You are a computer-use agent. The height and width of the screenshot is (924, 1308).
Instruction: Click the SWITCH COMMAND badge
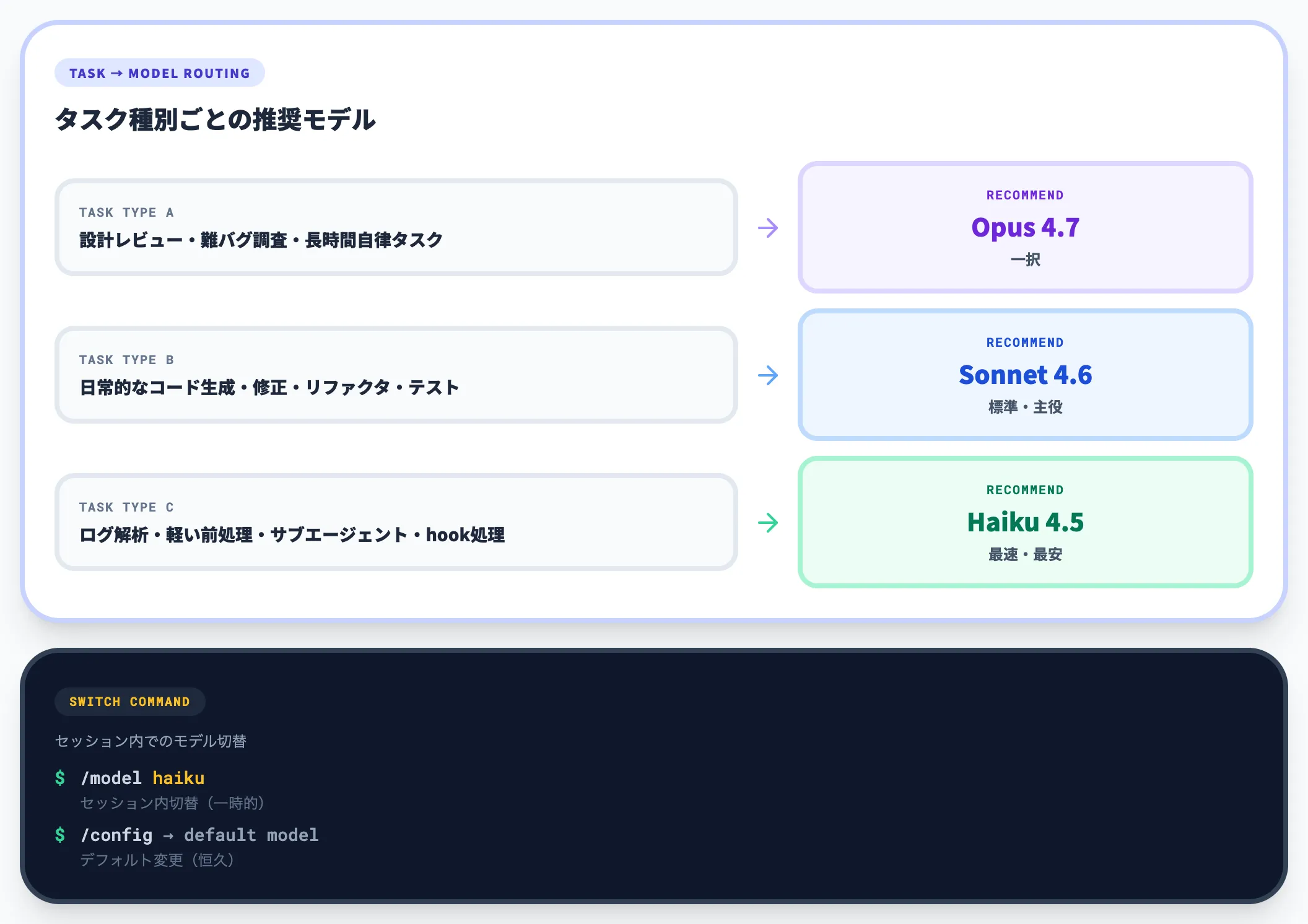(129, 702)
